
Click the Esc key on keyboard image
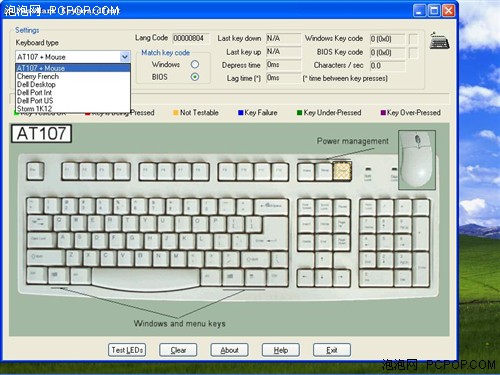tap(35, 171)
